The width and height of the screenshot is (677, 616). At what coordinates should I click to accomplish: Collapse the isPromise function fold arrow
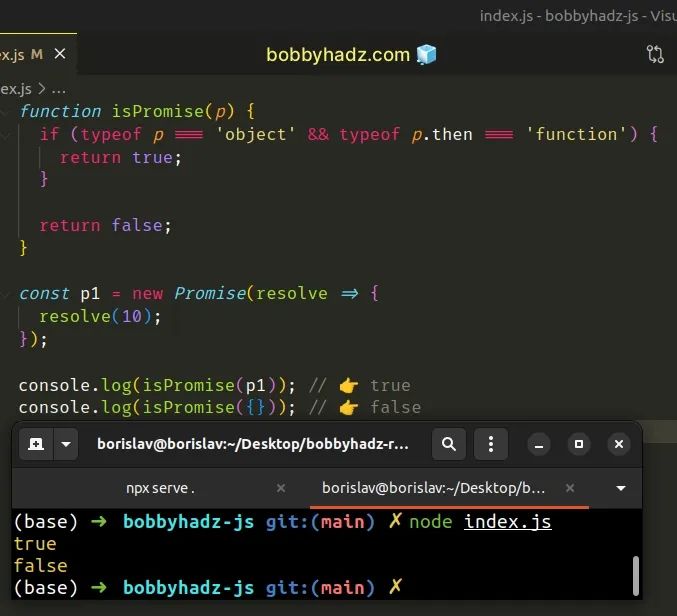5,112
